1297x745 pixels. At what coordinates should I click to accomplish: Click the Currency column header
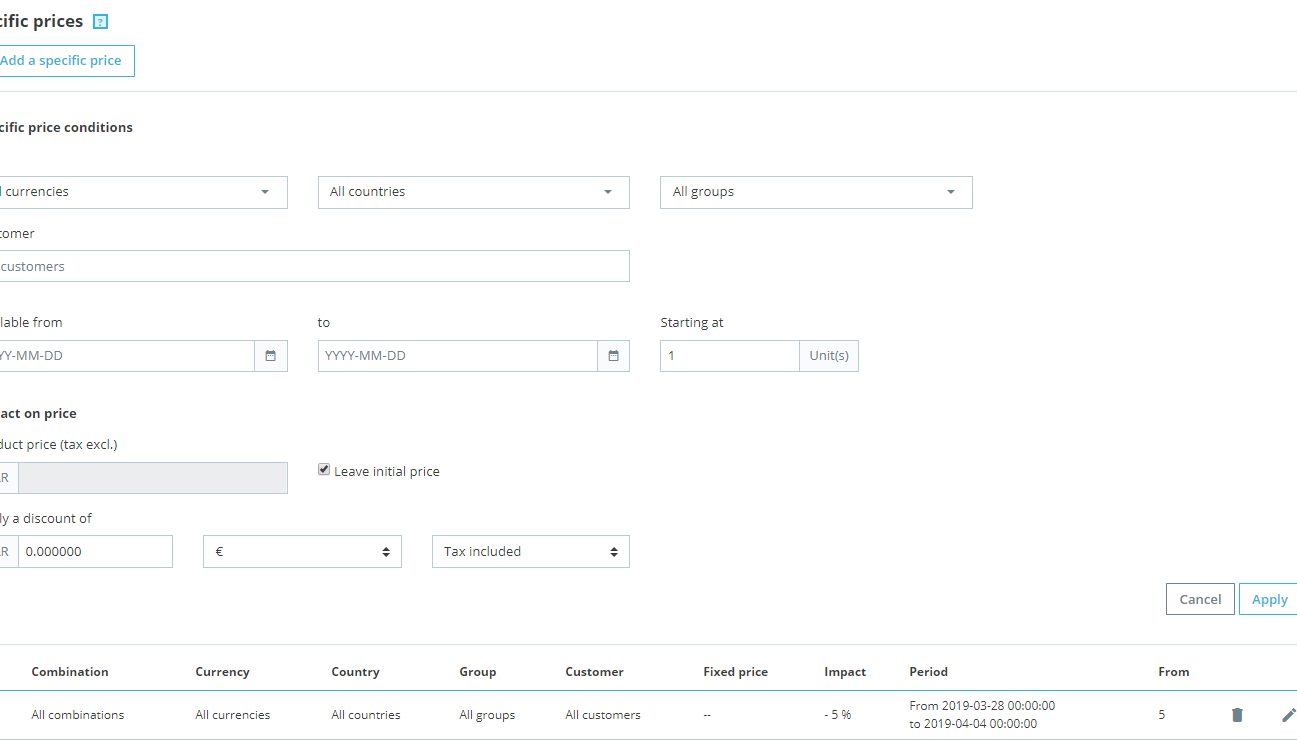[x=222, y=672]
